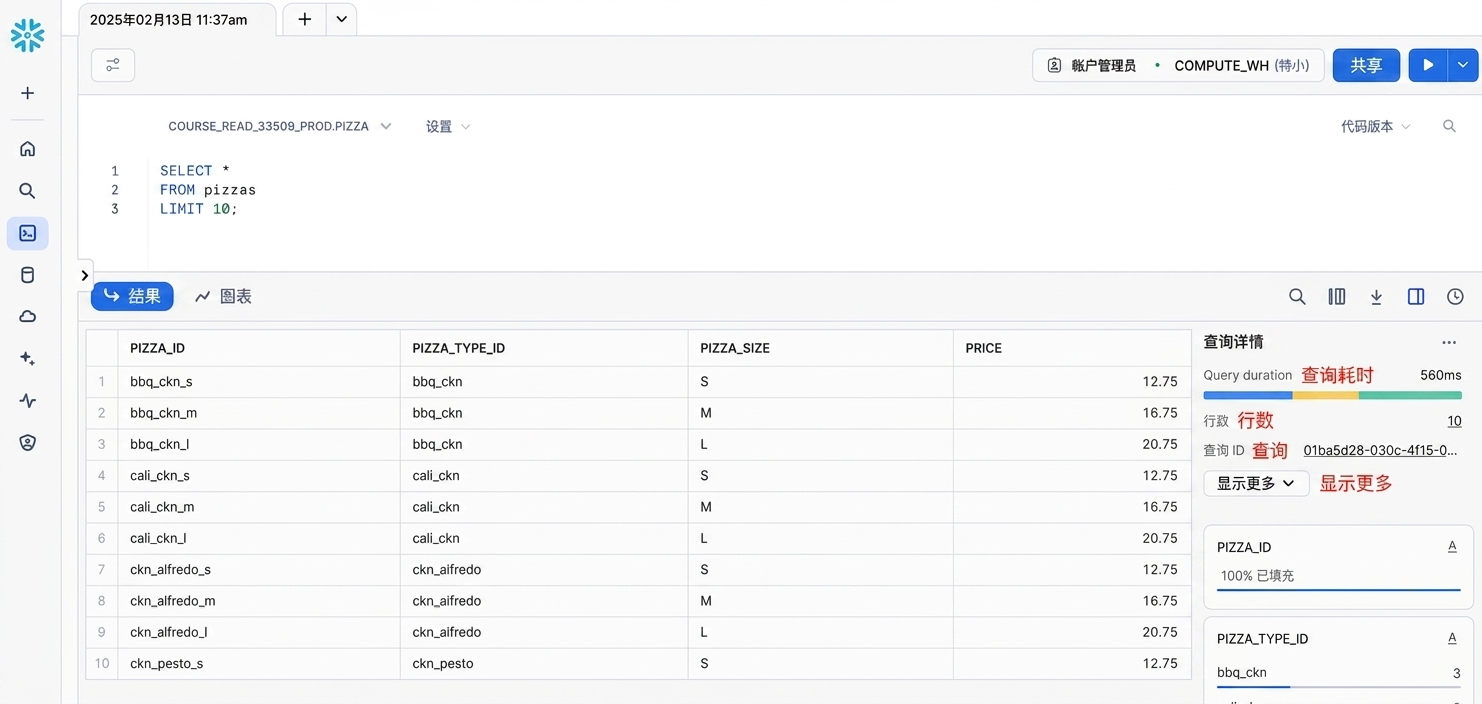Image resolution: width=1482 pixels, height=704 pixels.
Task: Click the ckn_pesto type cell
Action: pyautogui.click(x=544, y=663)
